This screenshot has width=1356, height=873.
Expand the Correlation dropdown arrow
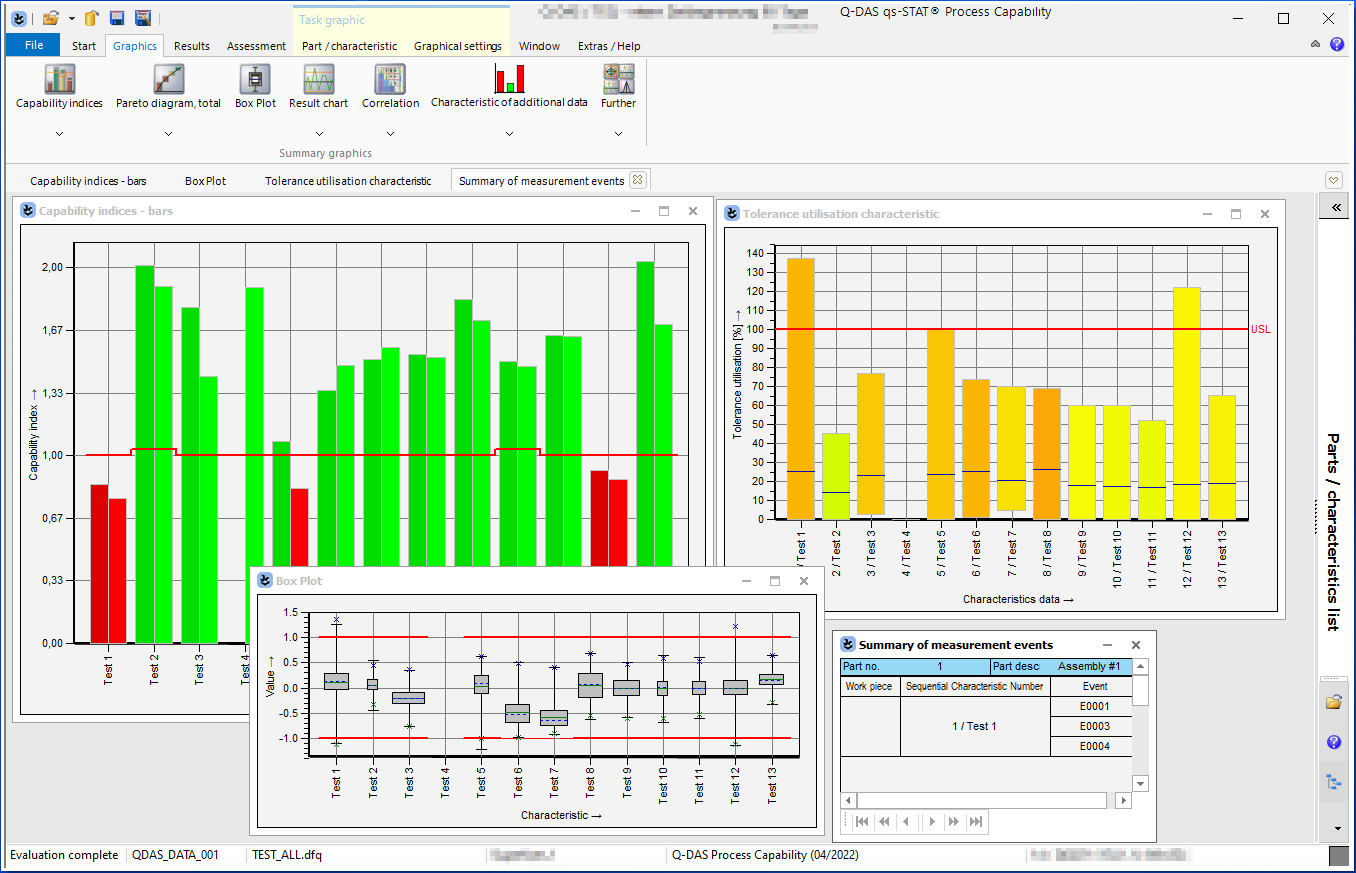pos(390,133)
